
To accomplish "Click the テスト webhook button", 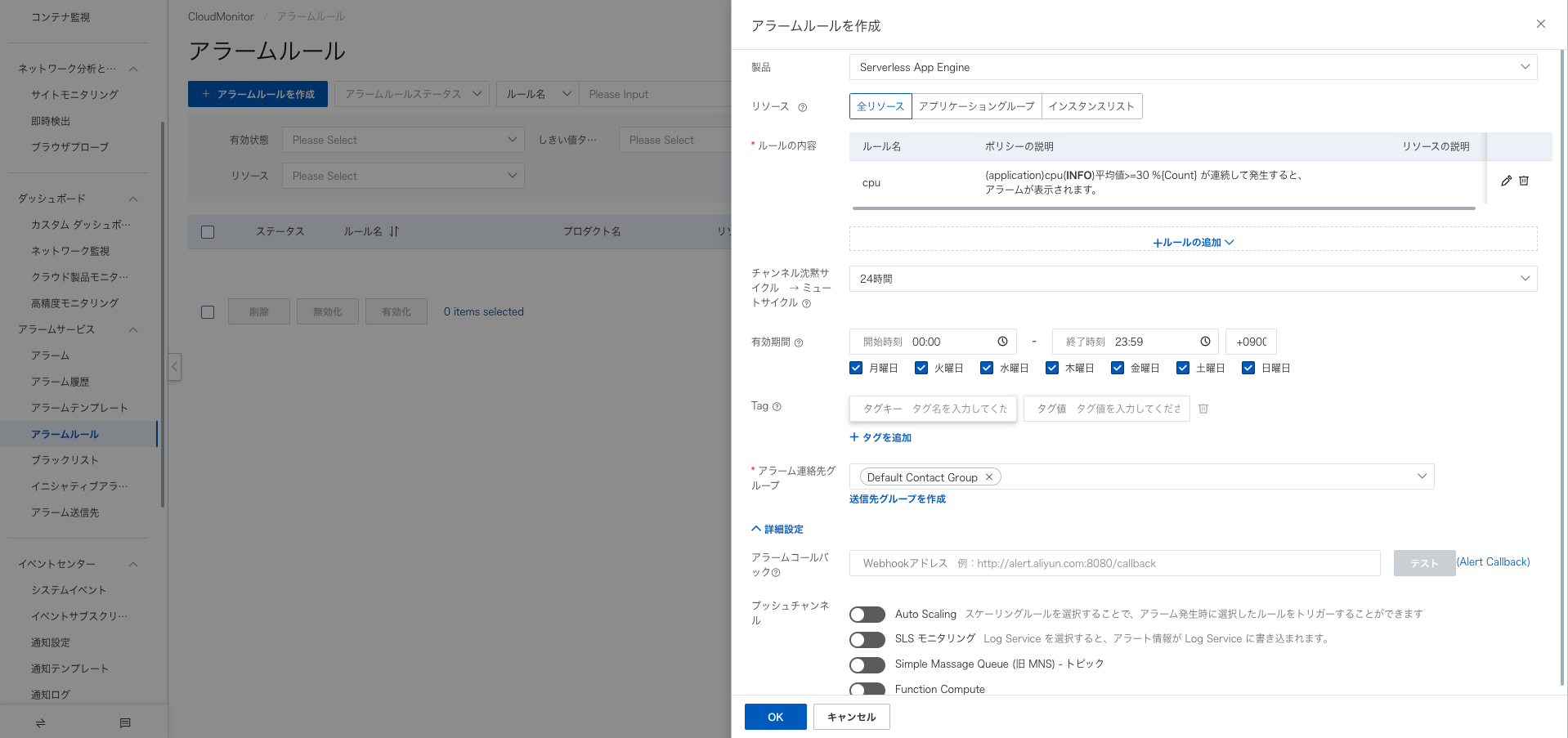I will (x=1424, y=563).
